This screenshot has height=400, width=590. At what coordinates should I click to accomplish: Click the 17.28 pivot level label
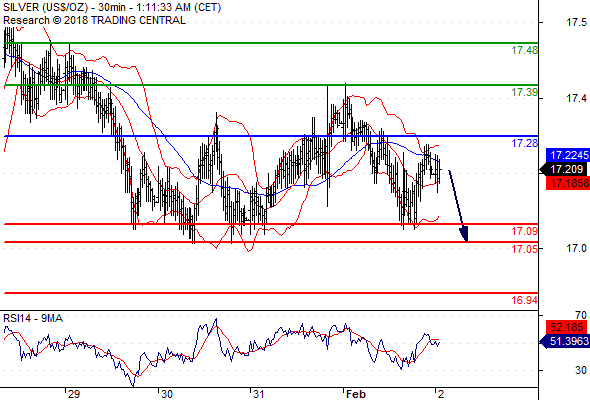coord(525,143)
